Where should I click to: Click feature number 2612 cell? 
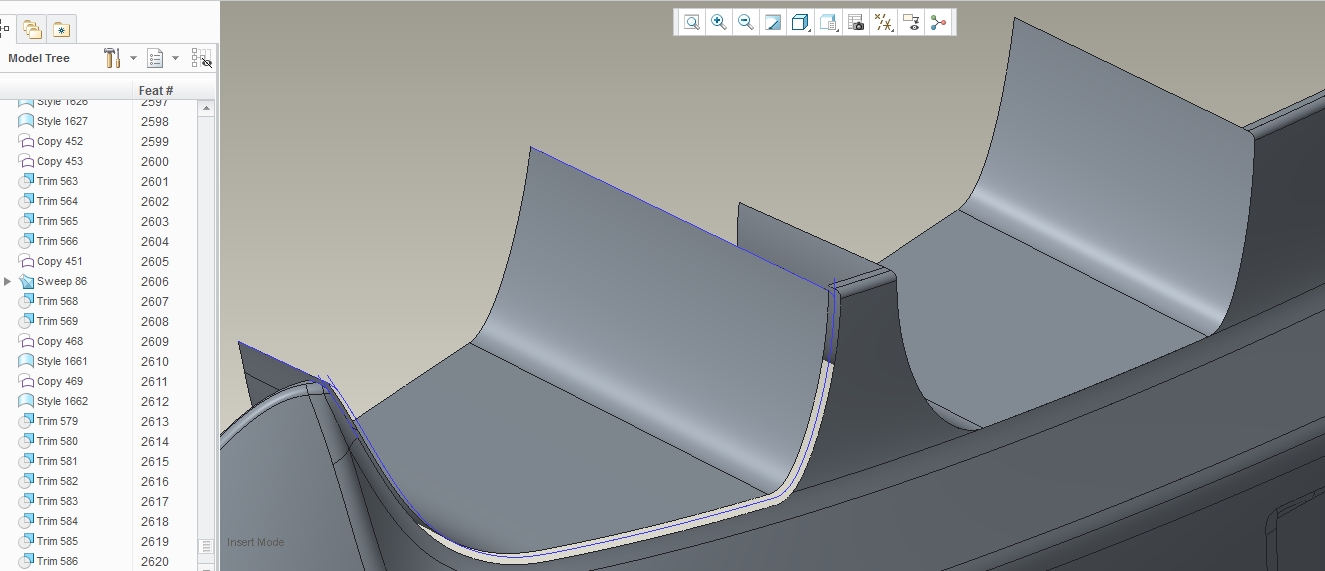(155, 401)
